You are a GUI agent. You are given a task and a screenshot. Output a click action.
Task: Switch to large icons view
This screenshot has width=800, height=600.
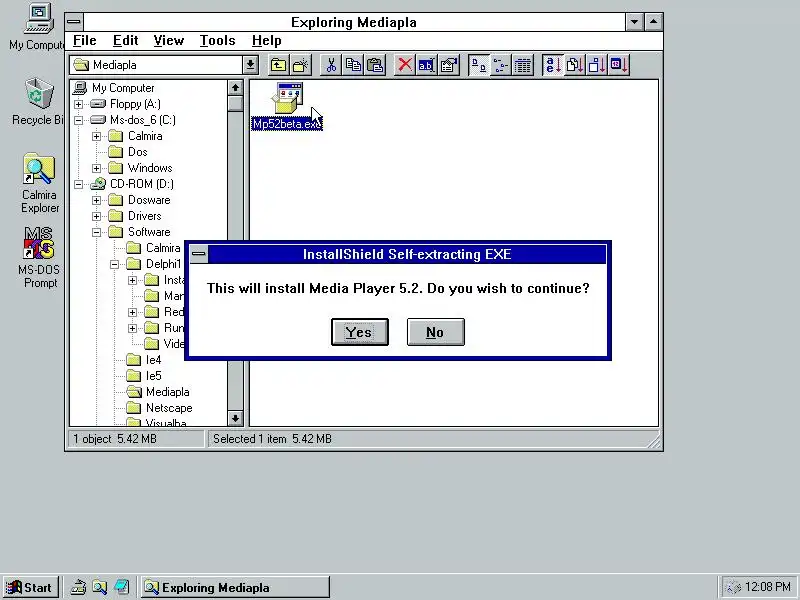click(x=479, y=65)
